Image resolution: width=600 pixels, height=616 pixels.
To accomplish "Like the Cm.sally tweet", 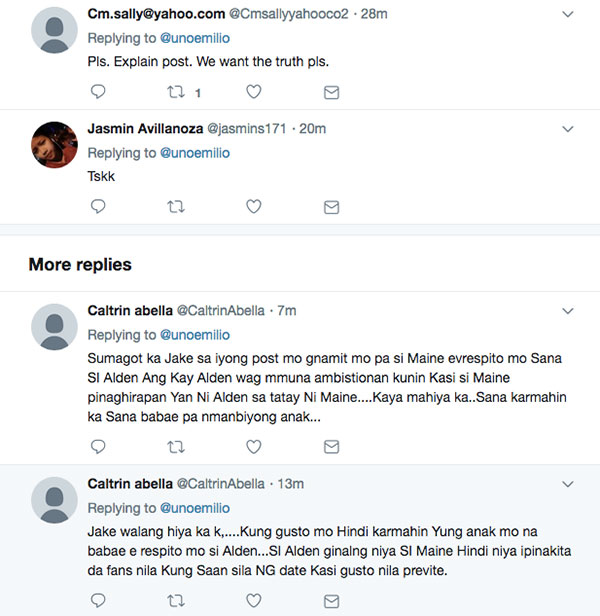I will (254, 92).
